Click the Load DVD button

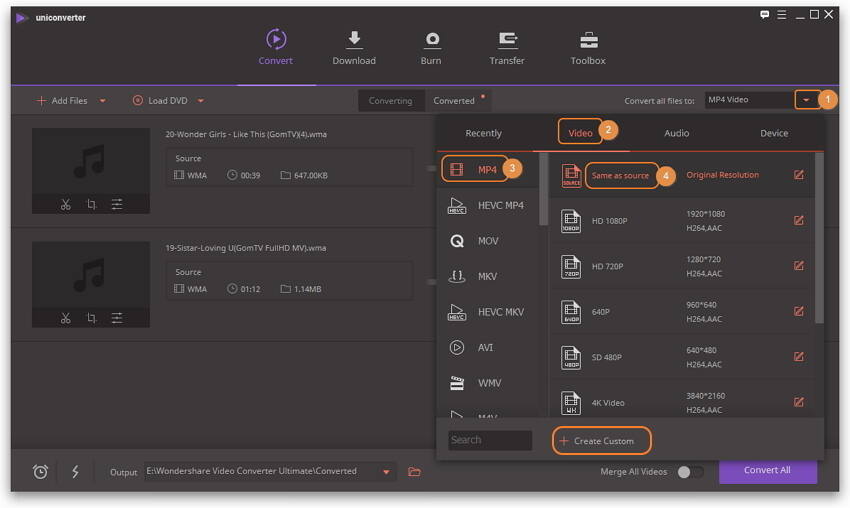tap(160, 101)
